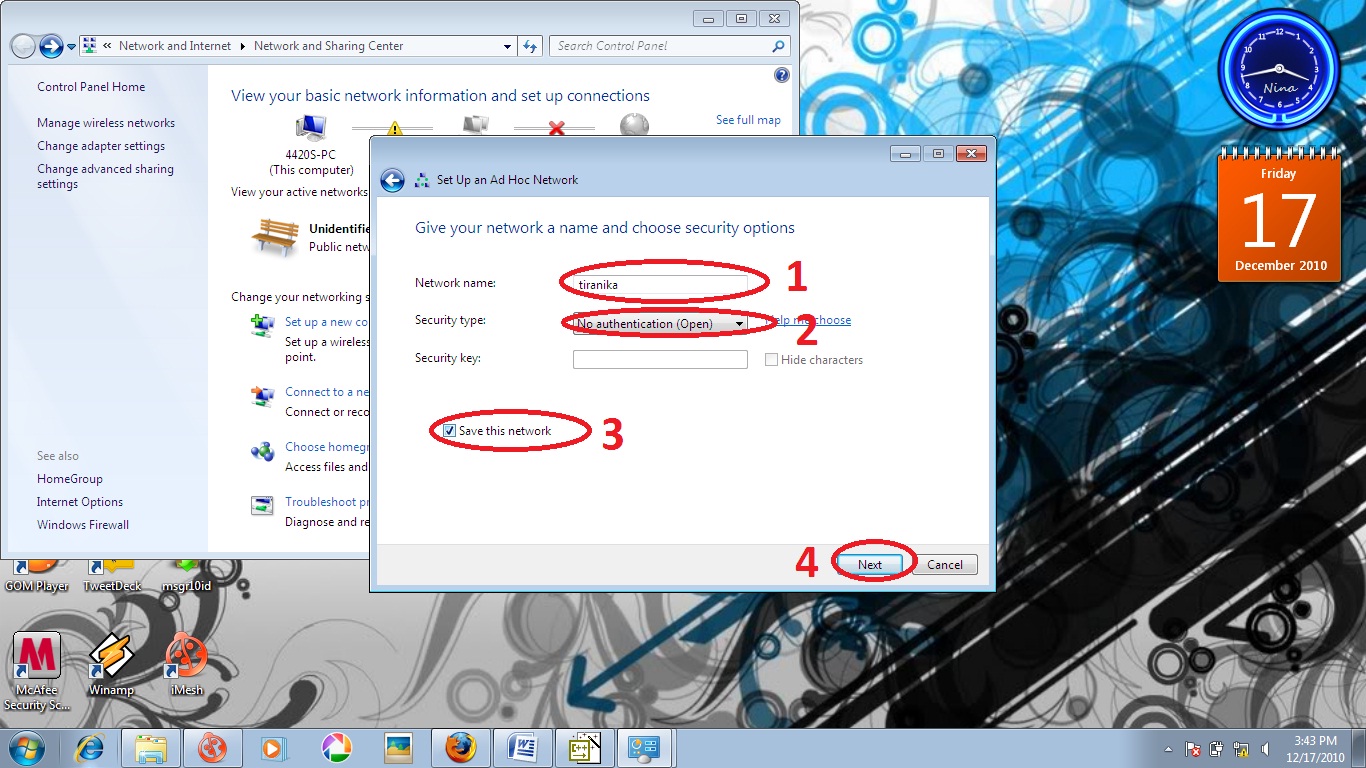The height and width of the screenshot is (768, 1366).
Task: Click the park bench Public network icon
Action: point(275,238)
